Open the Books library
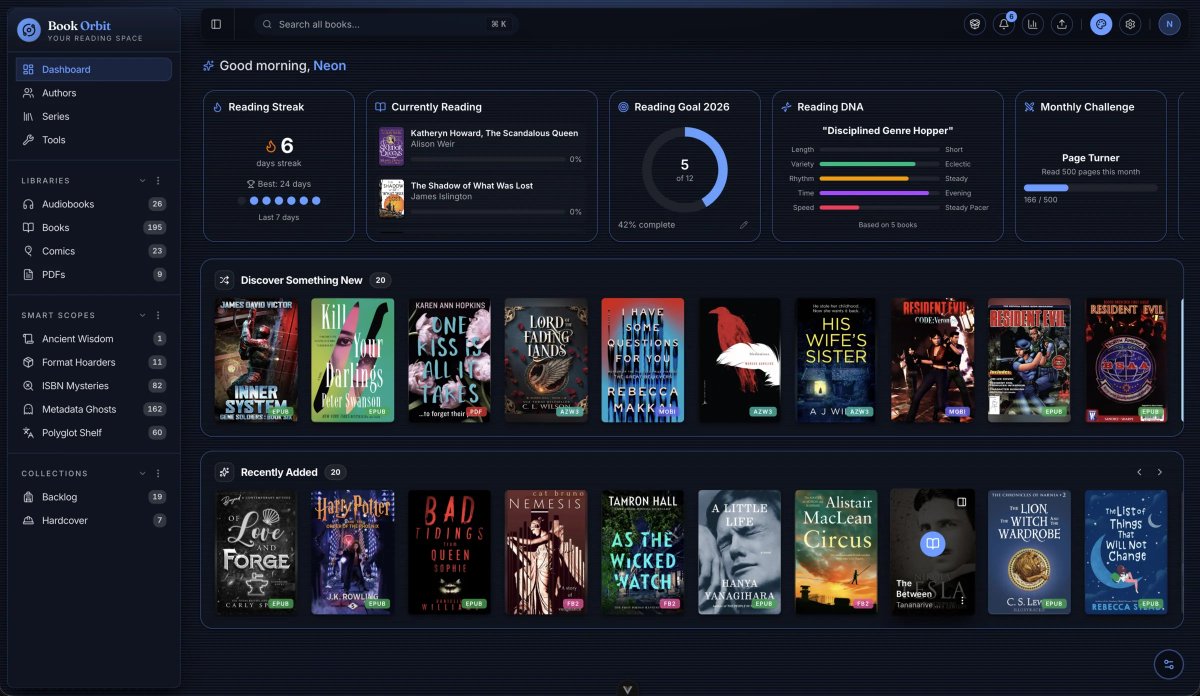The height and width of the screenshot is (696, 1200). point(94,228)
